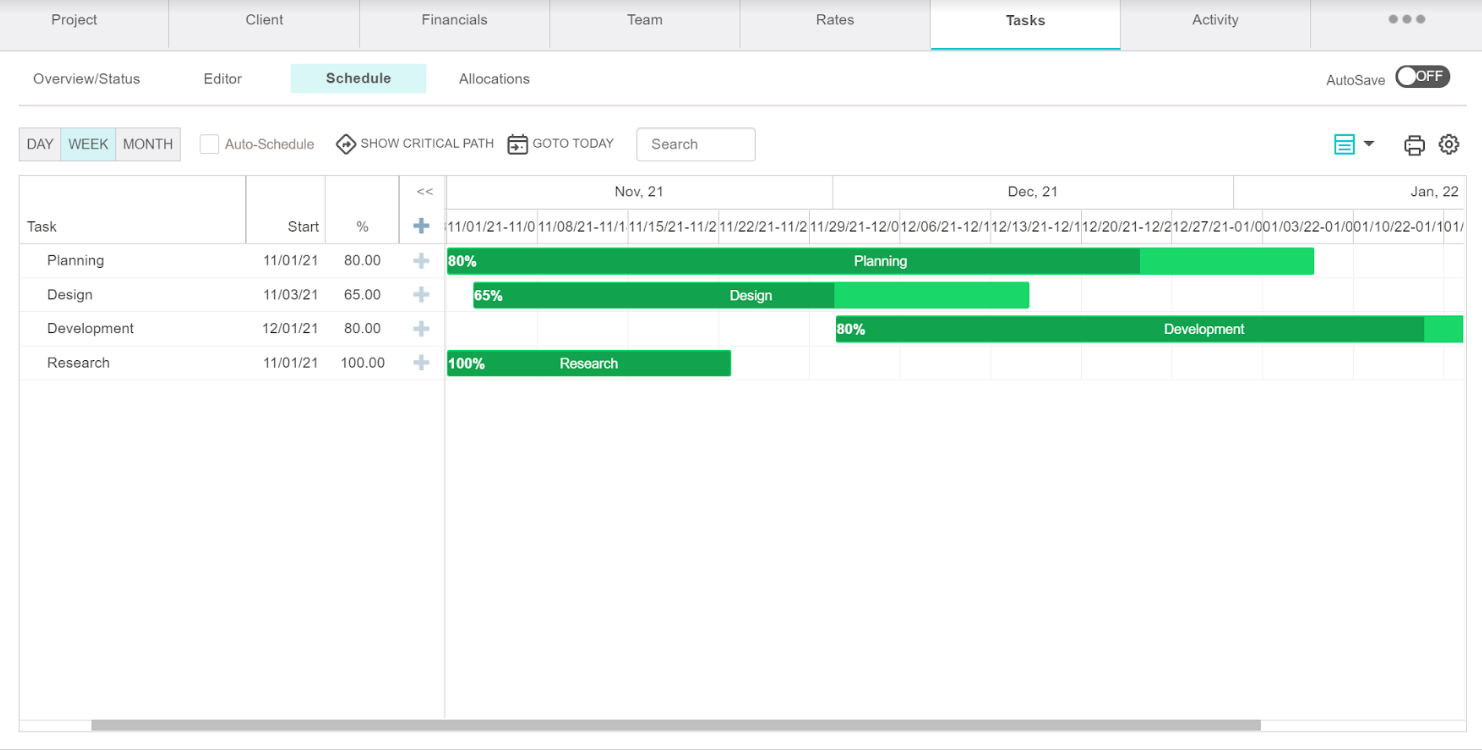Click the plus icon in the Planning row
The height and width of the screenshot is (750, 1482).
pyautogui.click(x=421, y=261)
